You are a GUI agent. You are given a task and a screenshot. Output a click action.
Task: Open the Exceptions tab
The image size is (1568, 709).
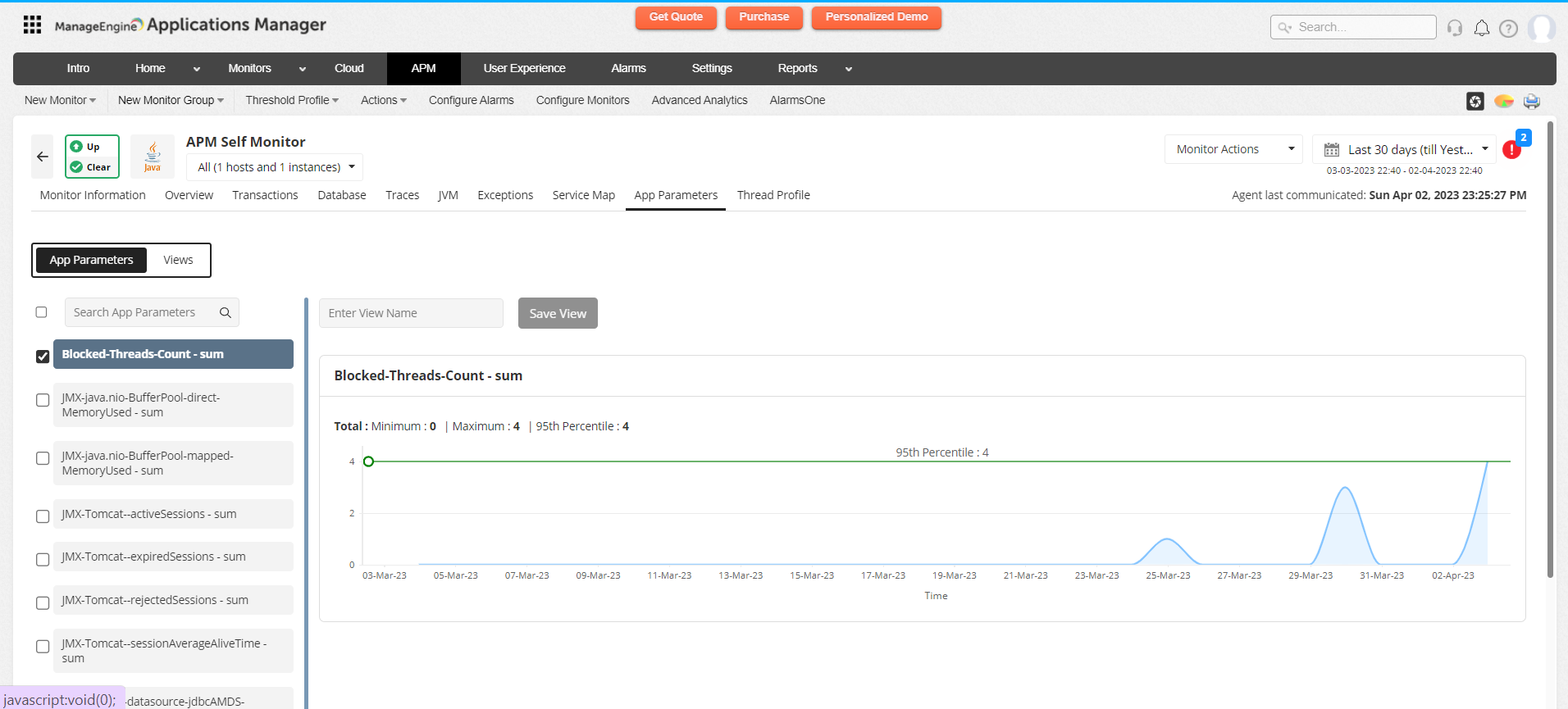click(505, 195)
